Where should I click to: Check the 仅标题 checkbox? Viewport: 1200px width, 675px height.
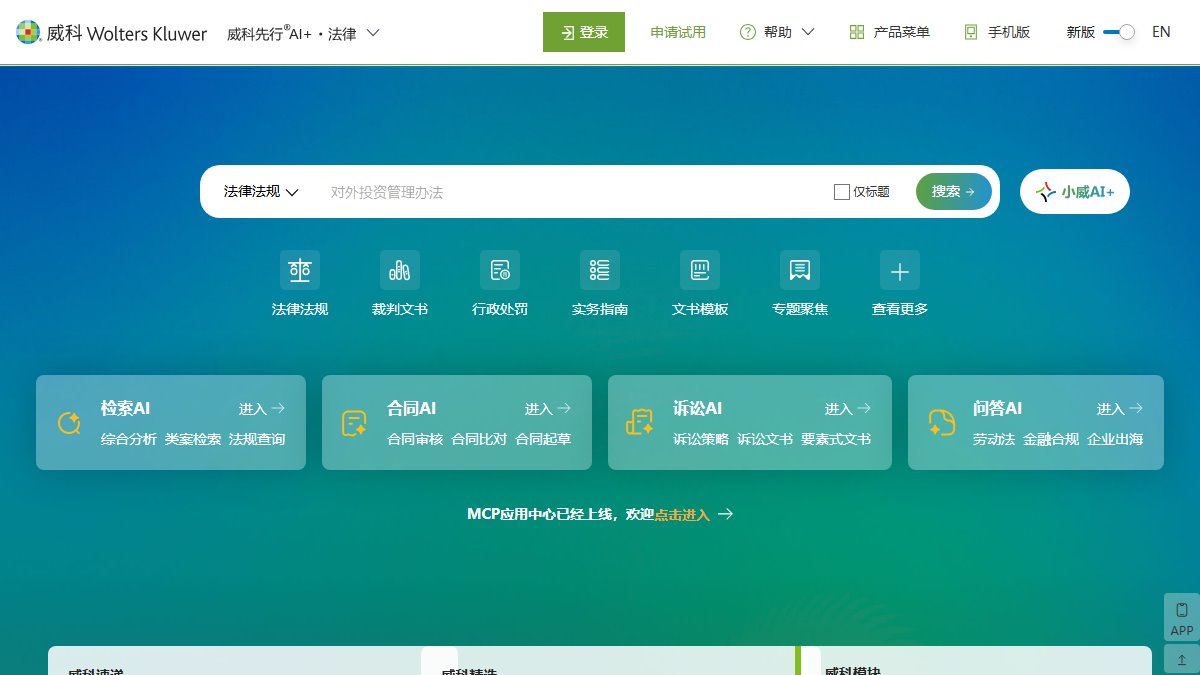tap(842, 192)
